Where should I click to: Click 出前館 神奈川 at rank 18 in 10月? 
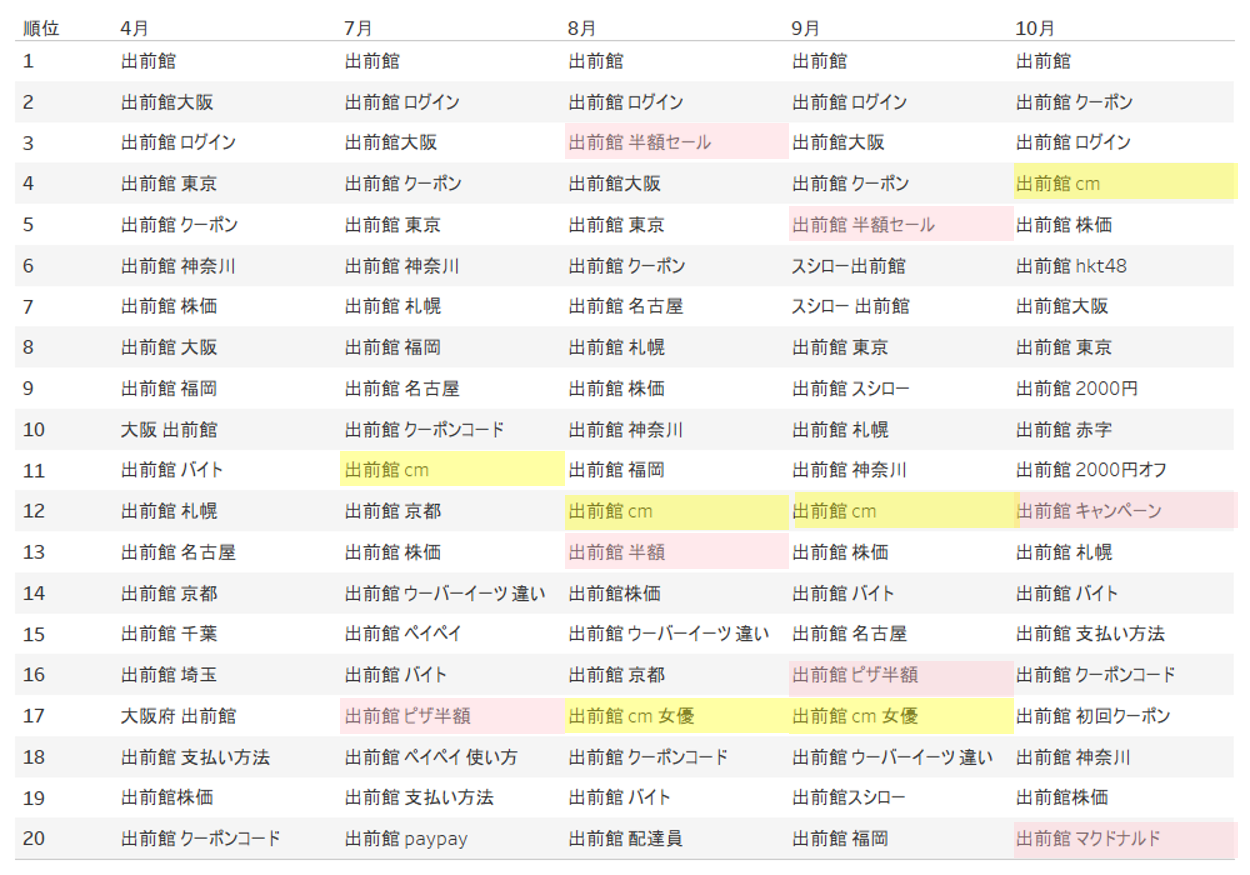[x=1074, y=757]
